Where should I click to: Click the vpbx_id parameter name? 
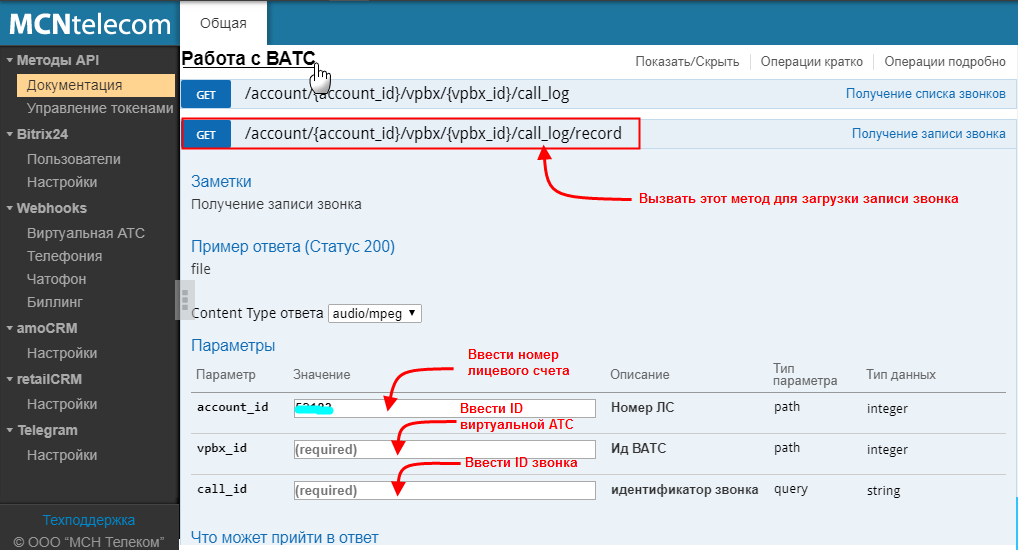tap(222, 448)
